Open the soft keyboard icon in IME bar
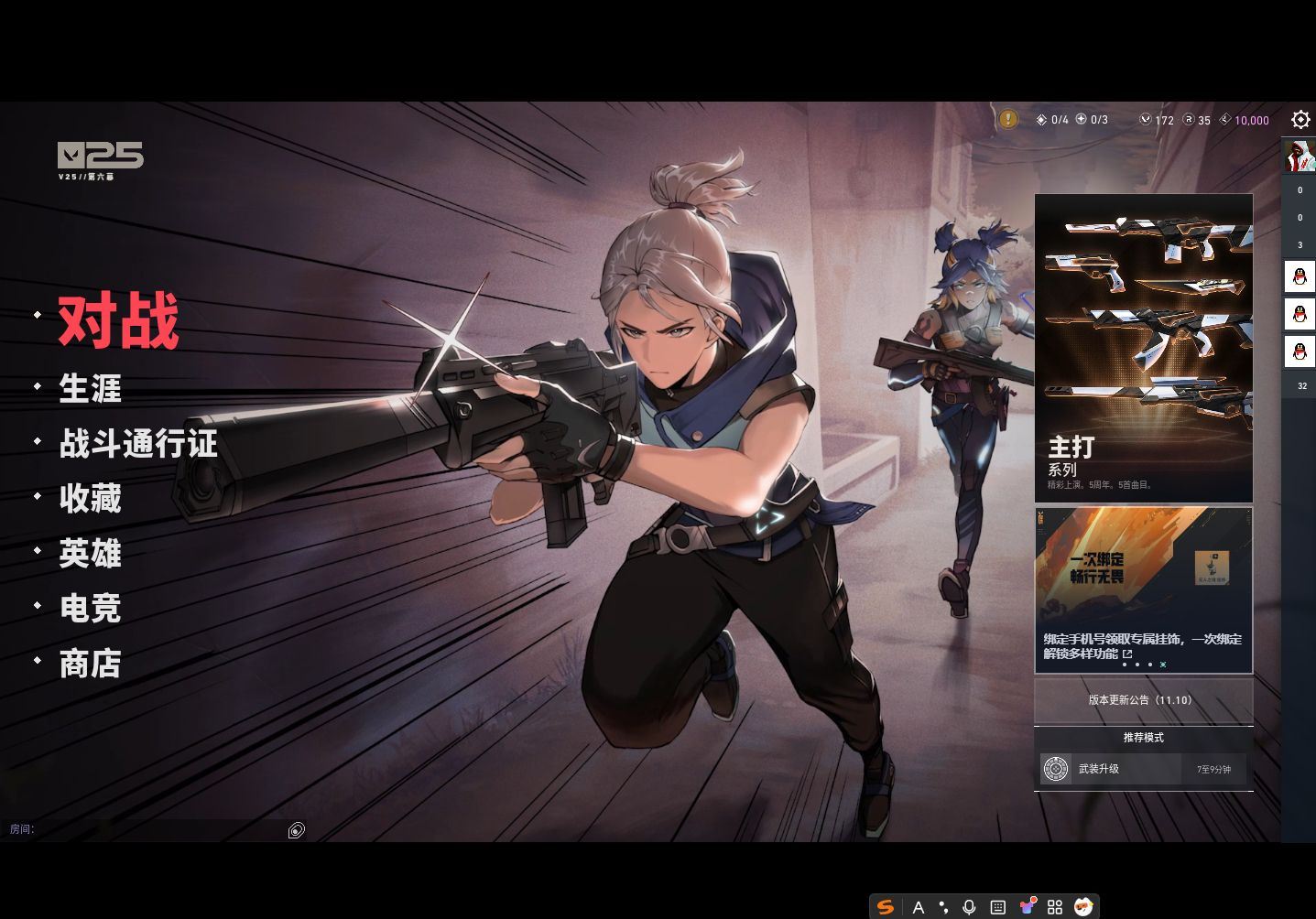 (x=998, y=907)
